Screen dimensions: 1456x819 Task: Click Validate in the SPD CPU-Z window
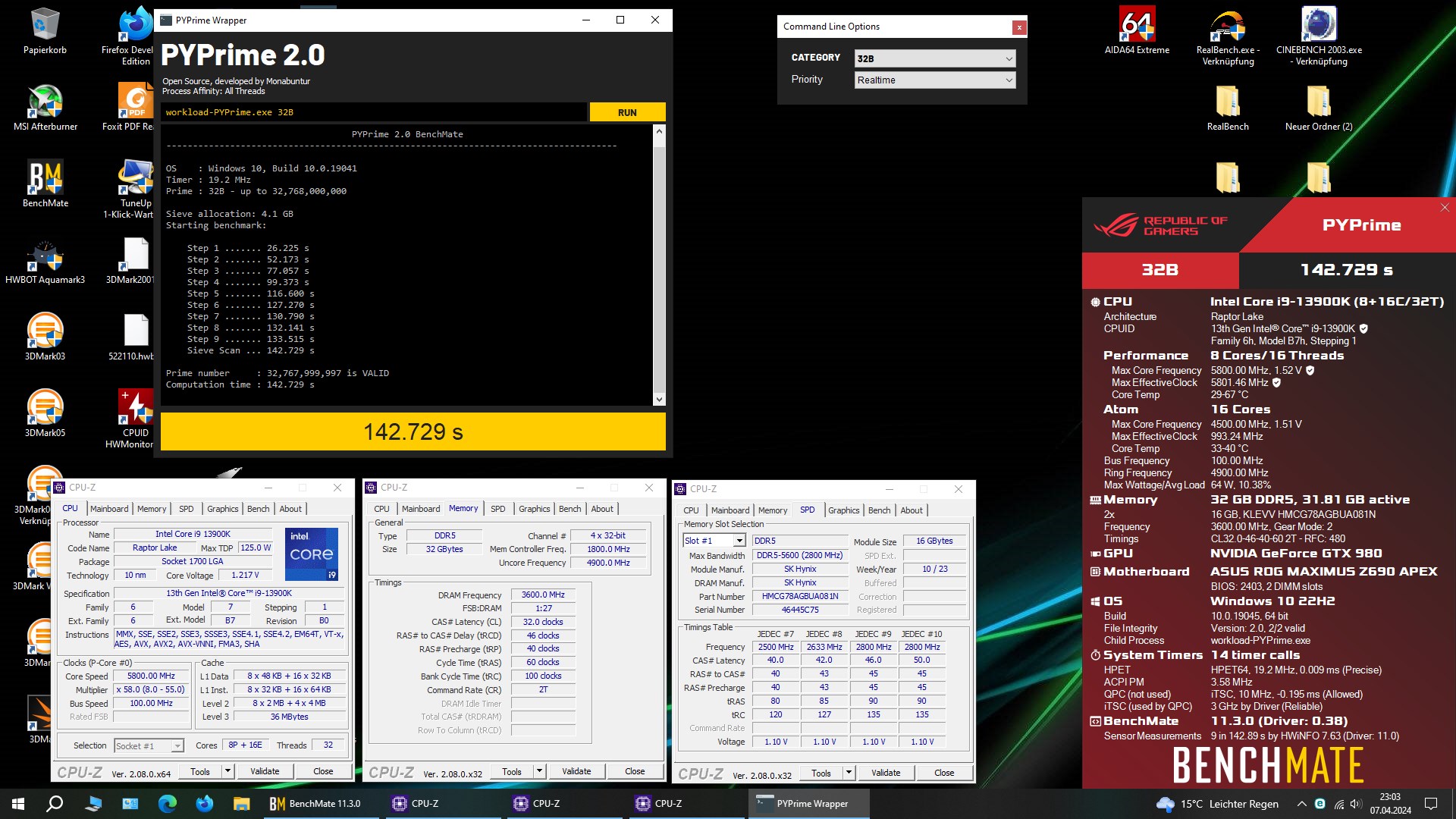[886, 773]
